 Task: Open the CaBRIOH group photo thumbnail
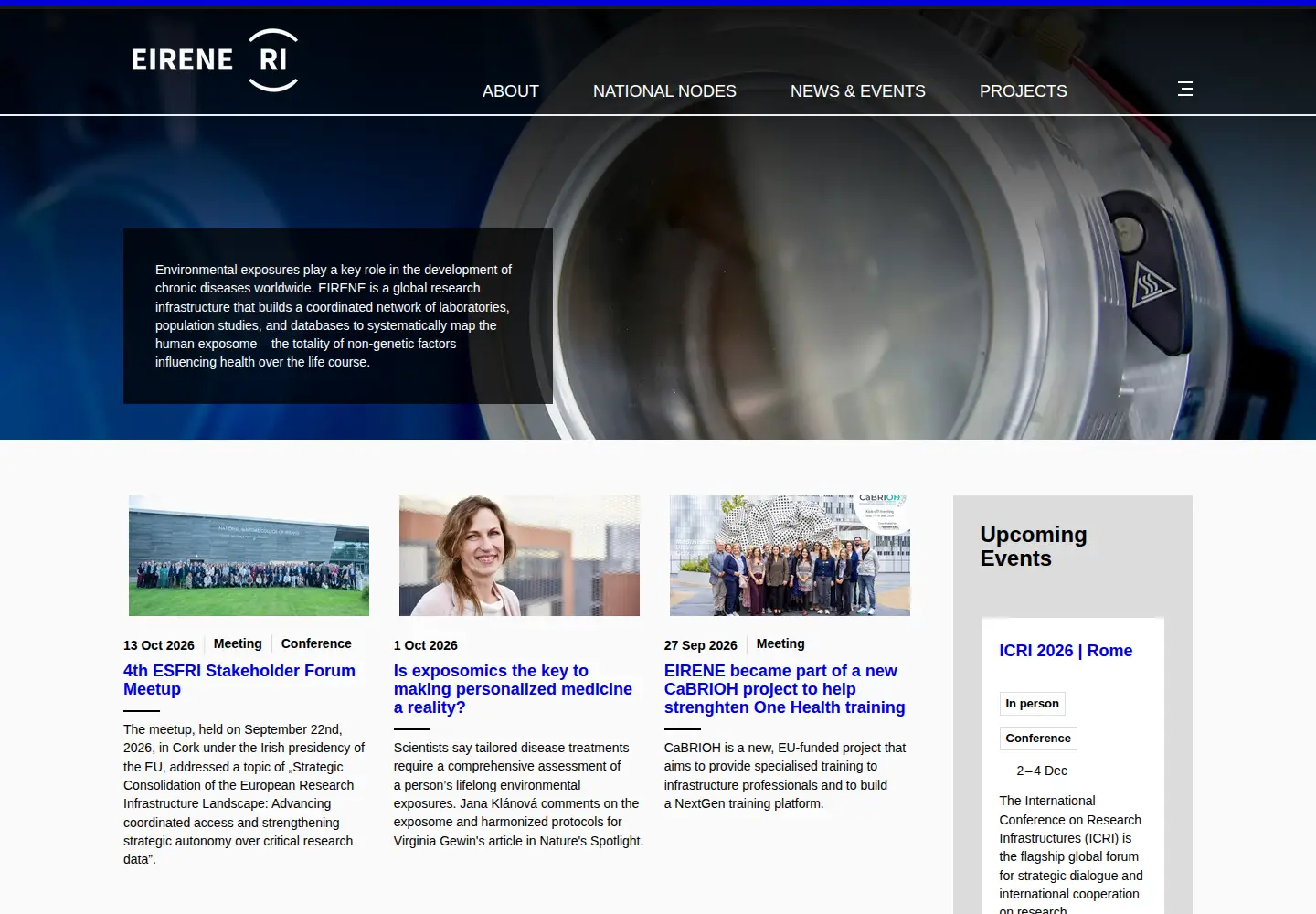click(x=790, y=556)
